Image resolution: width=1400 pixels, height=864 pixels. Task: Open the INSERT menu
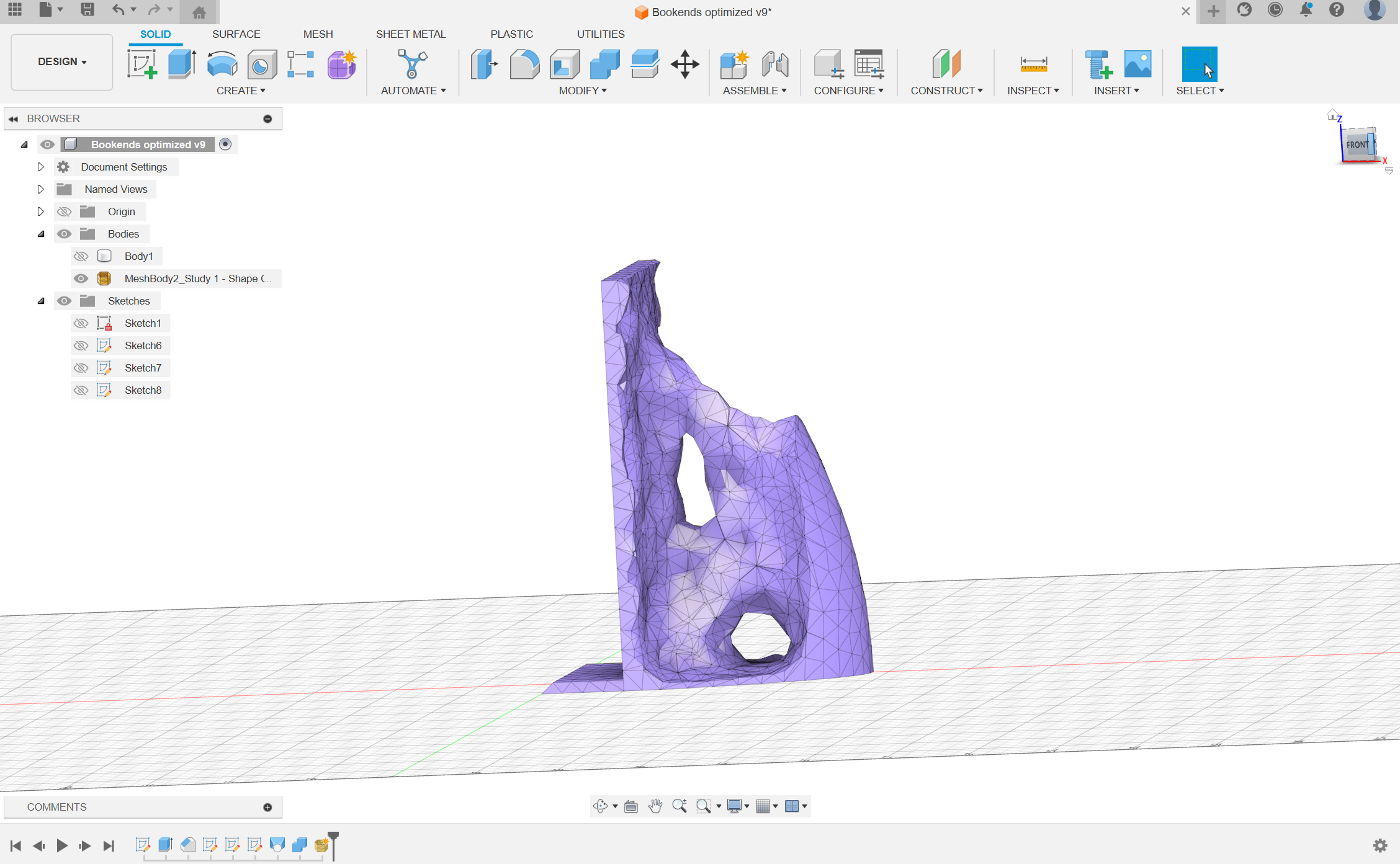[x=1116, y=91]
